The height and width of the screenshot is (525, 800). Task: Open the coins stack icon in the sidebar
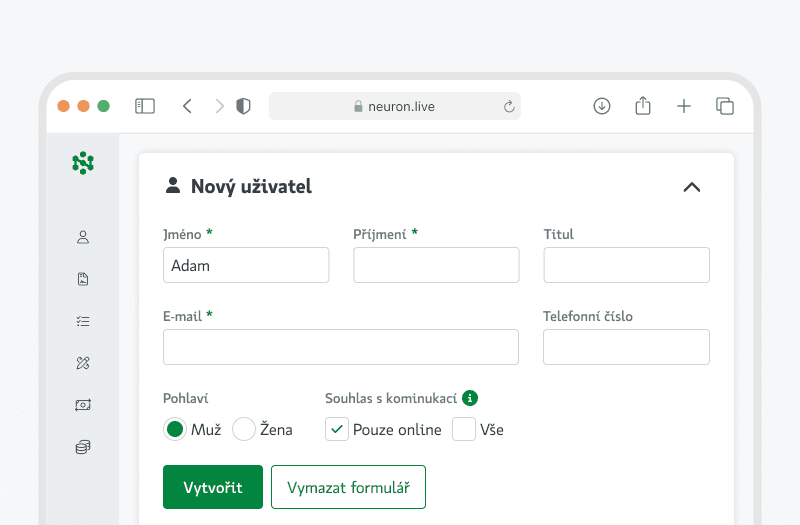tap(83, 447)
